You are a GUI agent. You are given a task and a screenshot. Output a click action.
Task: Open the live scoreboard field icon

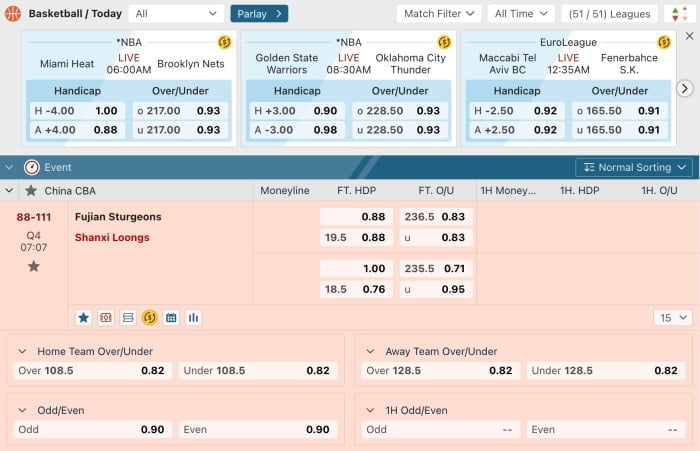[x=106, y=317]
